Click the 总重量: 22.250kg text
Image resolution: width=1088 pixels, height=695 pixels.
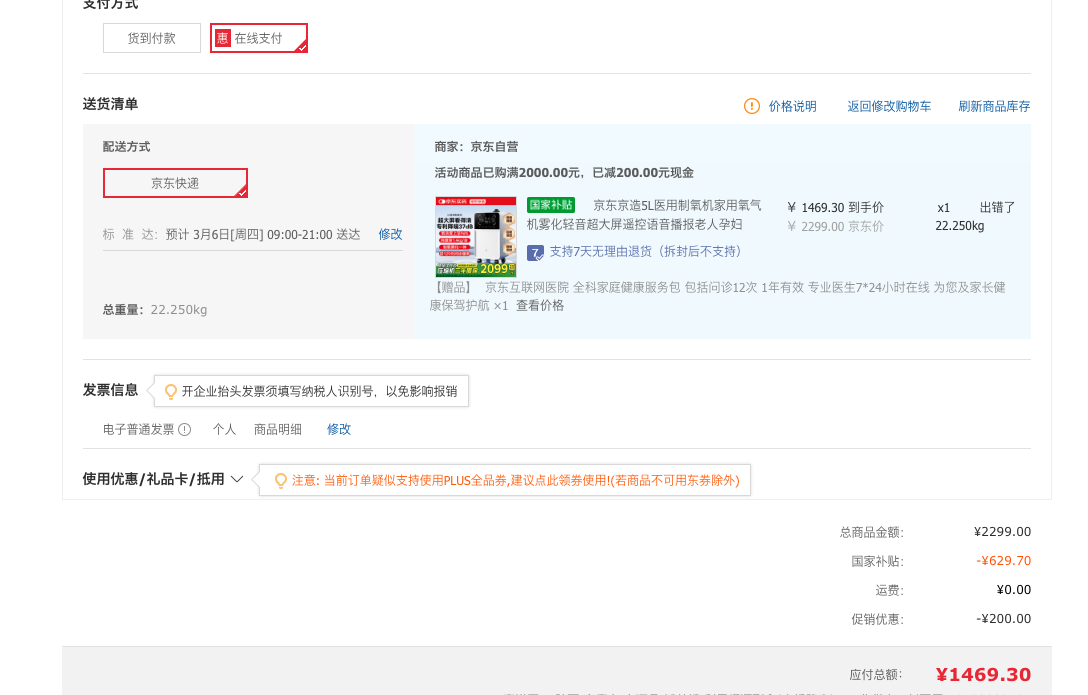[x=155, y=310]
